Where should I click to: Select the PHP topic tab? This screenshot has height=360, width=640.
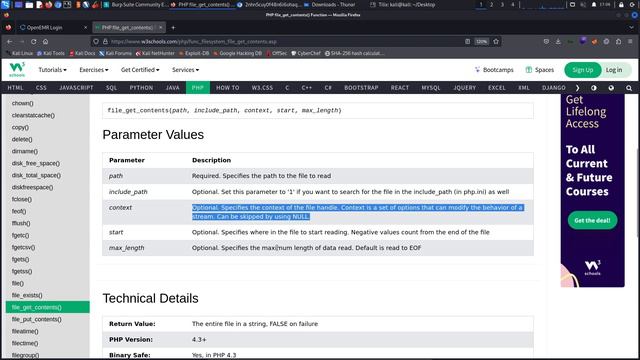tap(198, 88)
